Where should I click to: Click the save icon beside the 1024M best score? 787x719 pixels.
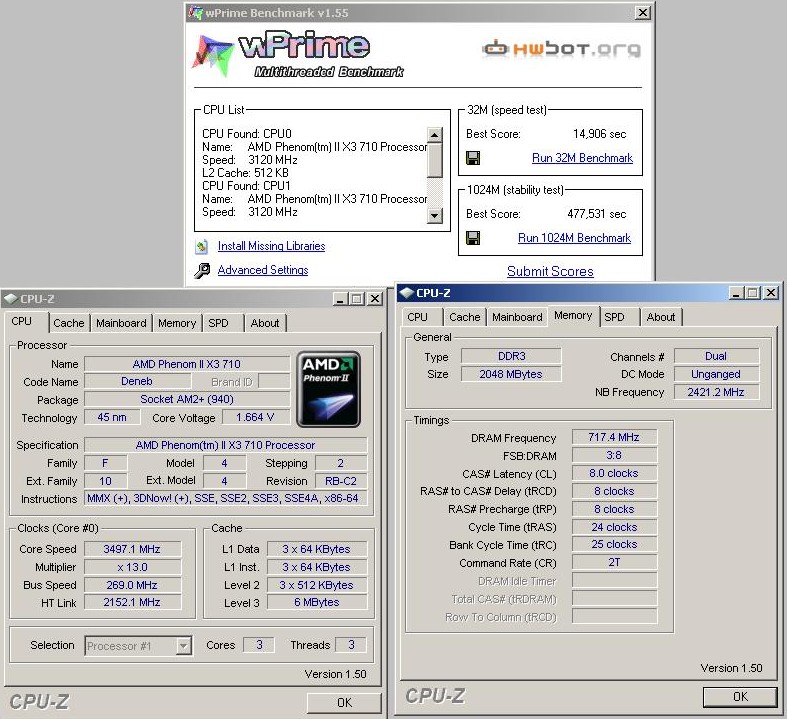[x=473, y=238]
